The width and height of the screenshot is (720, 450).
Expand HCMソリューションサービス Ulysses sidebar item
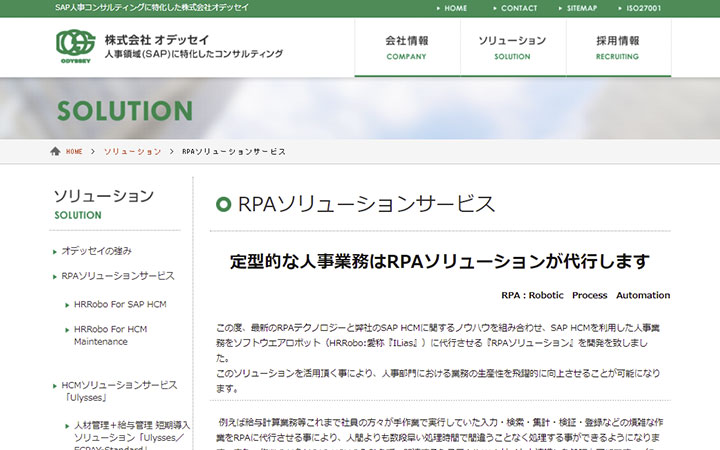click(x=119, y=390)
